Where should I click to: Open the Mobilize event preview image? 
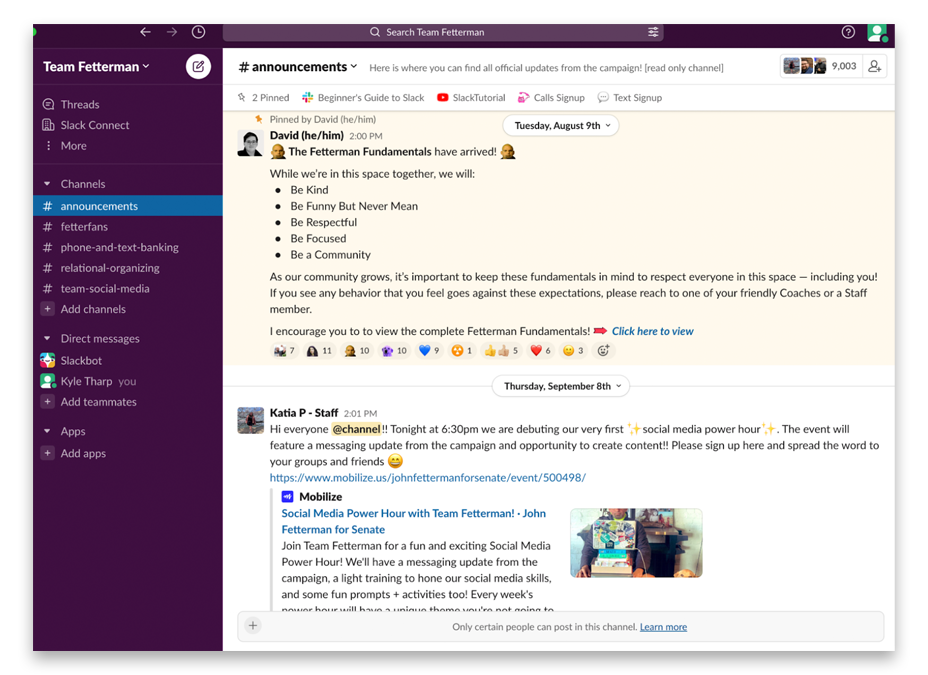click(x=636, y=542)
